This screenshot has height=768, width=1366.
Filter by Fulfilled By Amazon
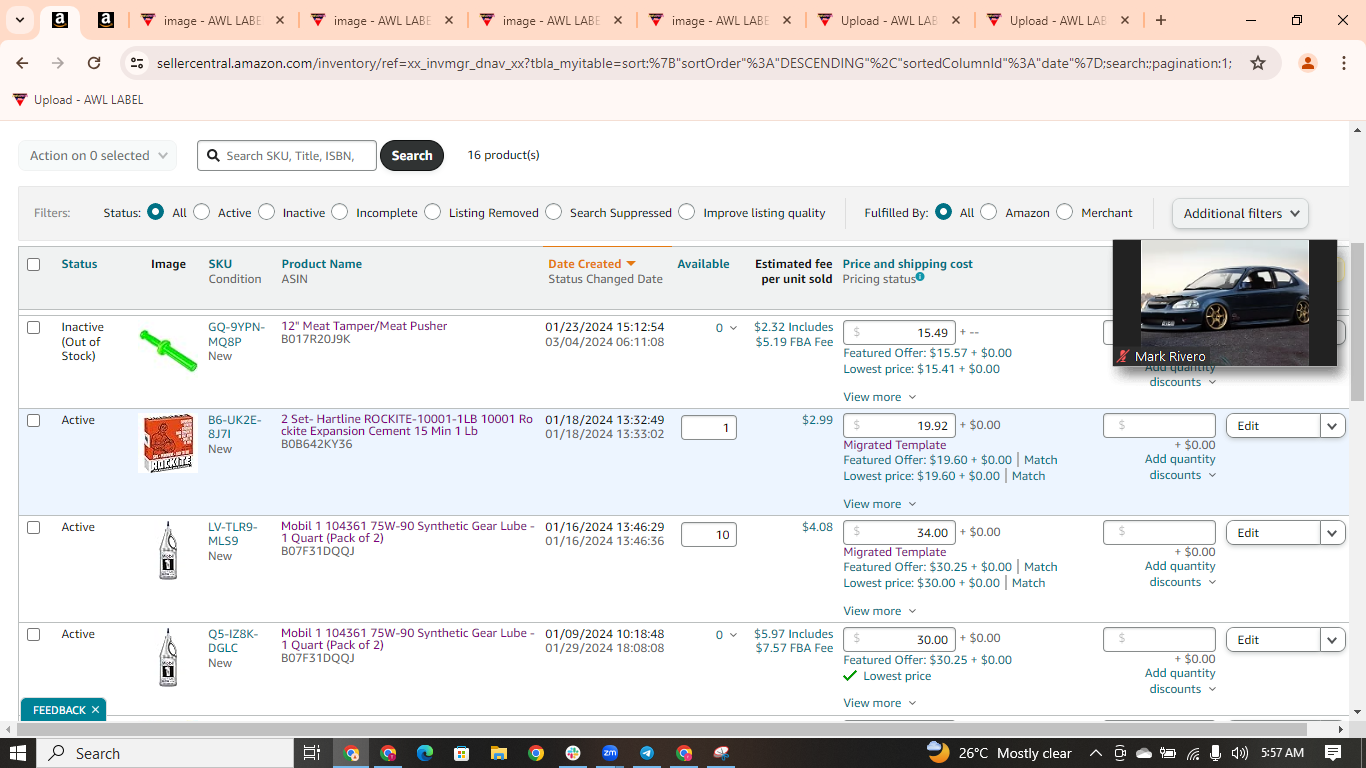988,212
